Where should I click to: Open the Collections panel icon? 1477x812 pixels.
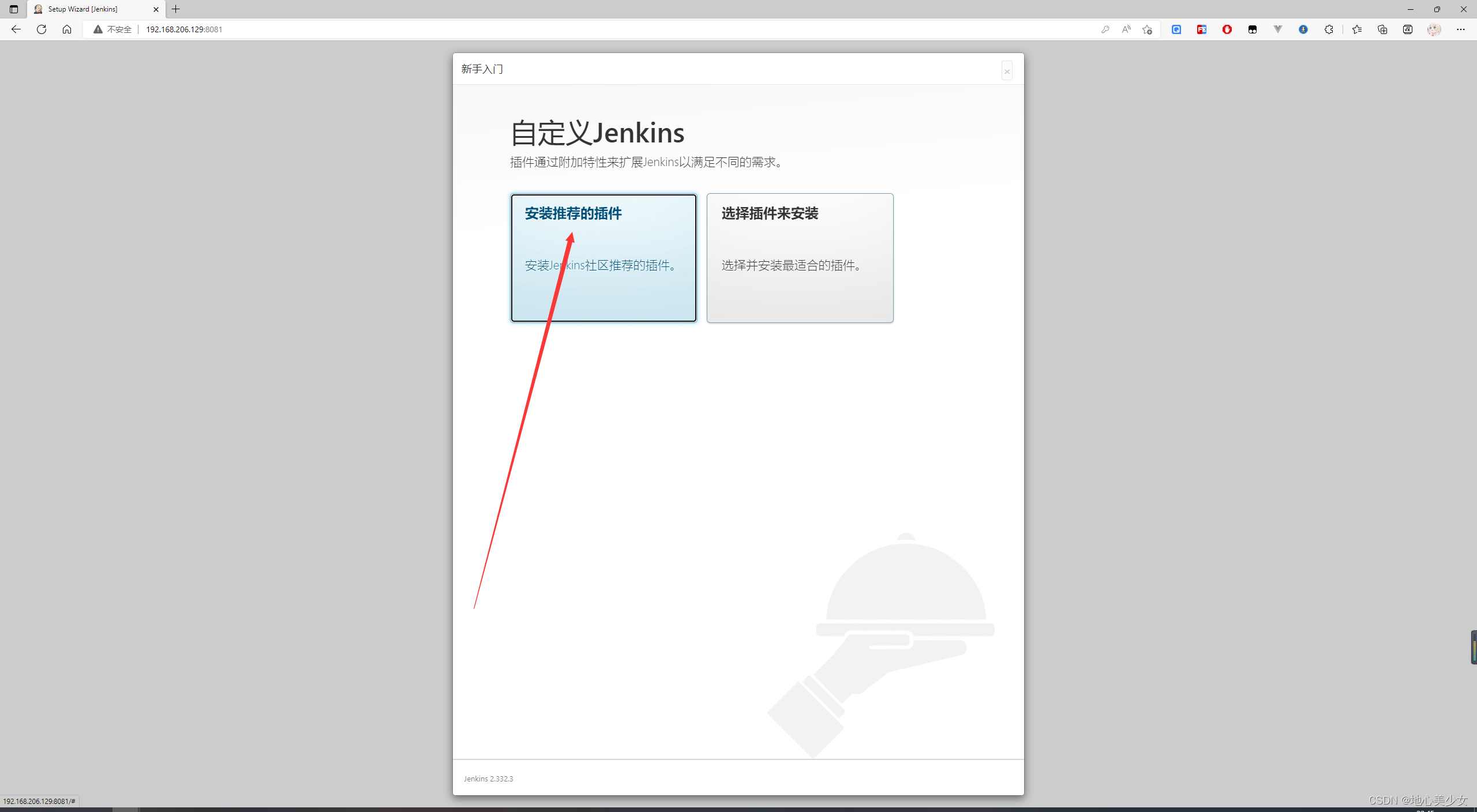tap(1382, 29)
